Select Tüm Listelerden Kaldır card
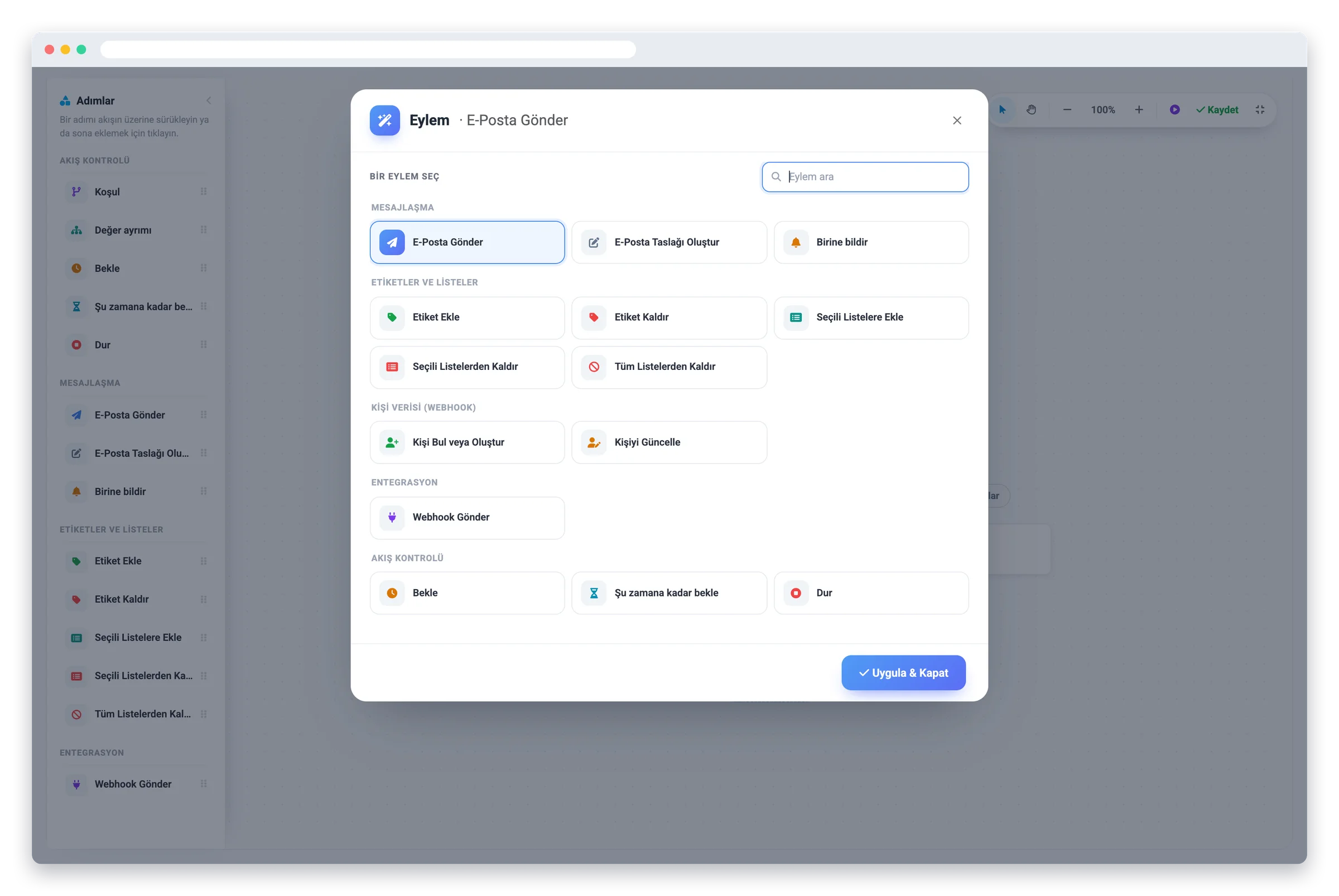Screen dimensions: 1339x896 pos(668,367)
